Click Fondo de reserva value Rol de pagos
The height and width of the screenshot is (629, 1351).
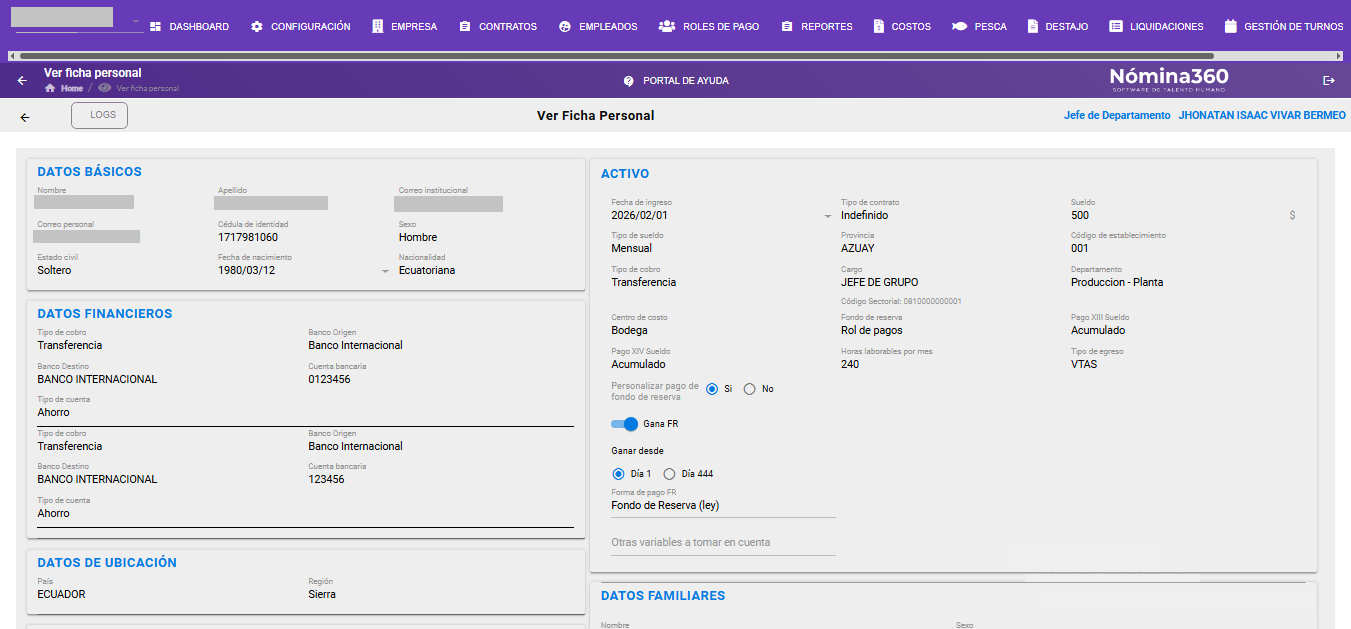point(872,330)
